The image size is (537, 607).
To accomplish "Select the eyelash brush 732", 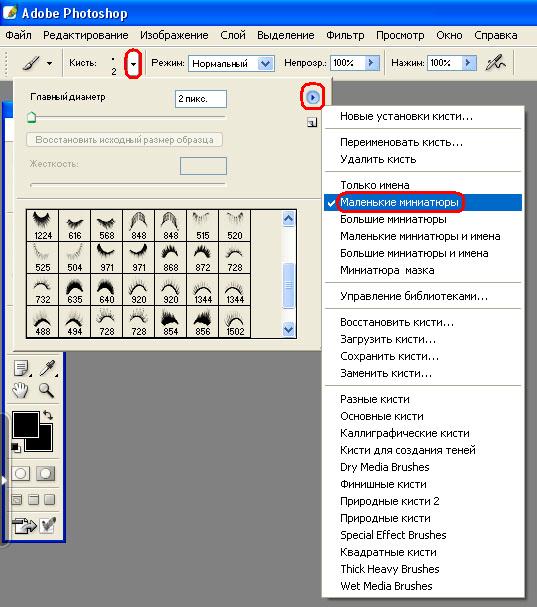I will pyautogui.click(x=43, y=290).
